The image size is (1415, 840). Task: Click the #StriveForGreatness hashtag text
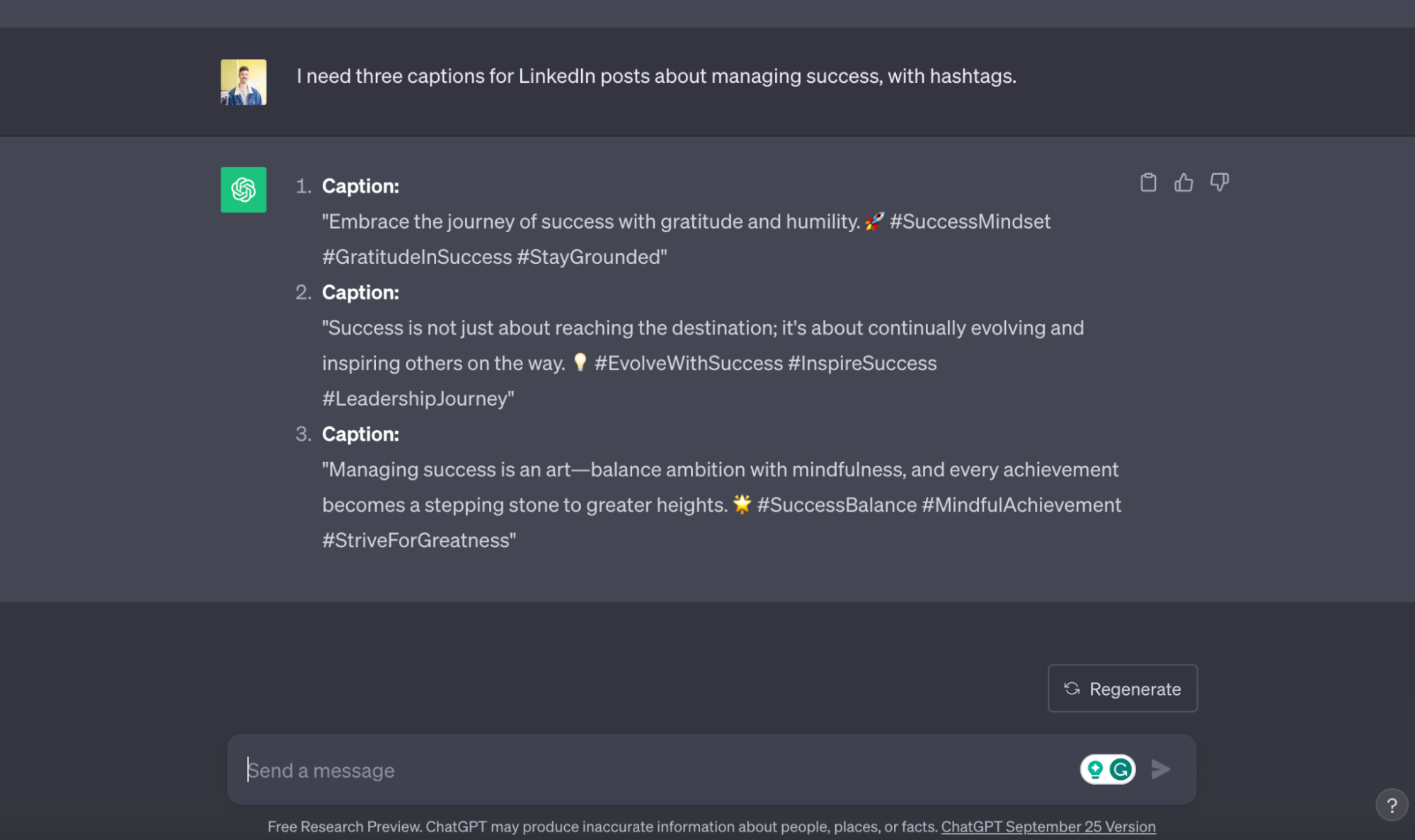coord(416,540)
